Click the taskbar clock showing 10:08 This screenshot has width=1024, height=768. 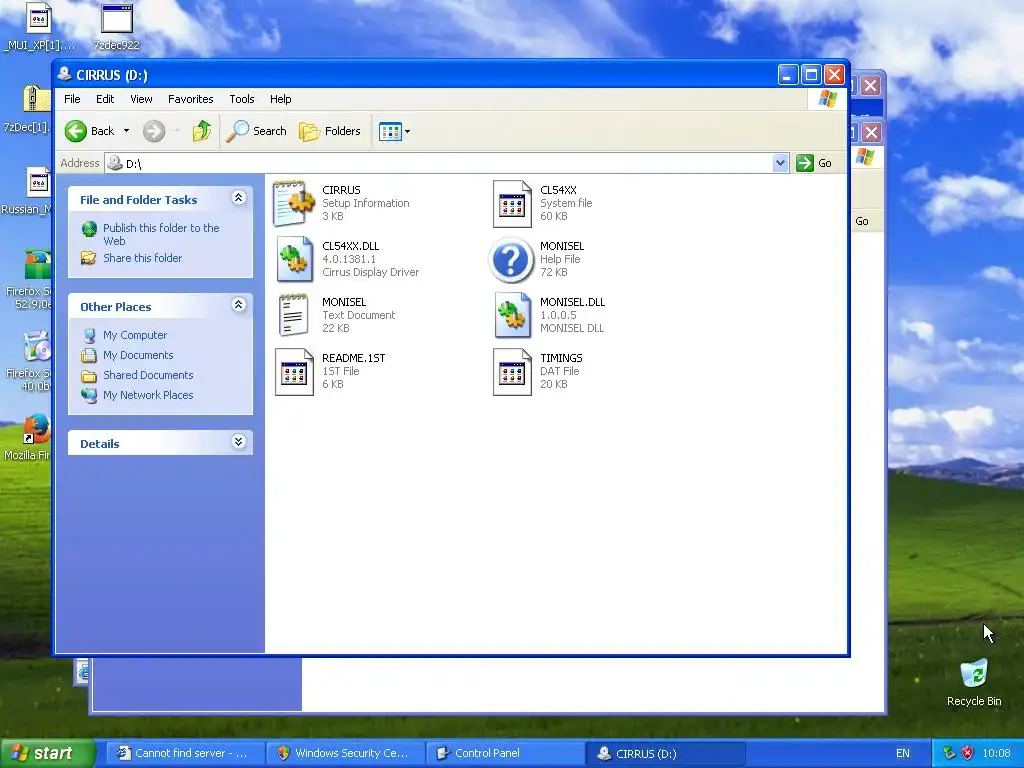tap(996, 753)
